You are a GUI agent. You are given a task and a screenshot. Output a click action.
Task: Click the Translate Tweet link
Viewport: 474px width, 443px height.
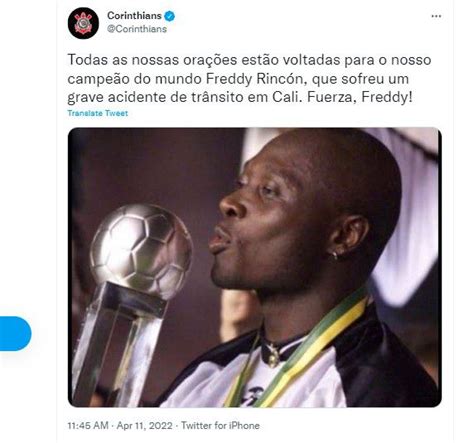click(x=98, y=113)
